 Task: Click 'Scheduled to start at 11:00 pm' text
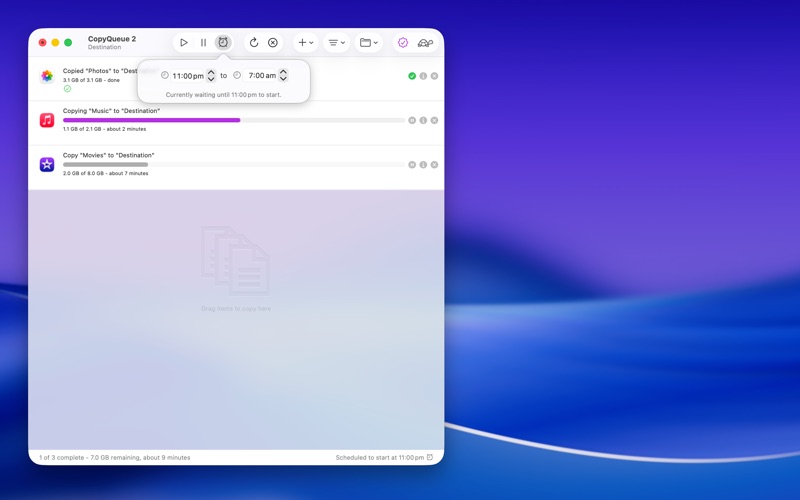(380, 458)
